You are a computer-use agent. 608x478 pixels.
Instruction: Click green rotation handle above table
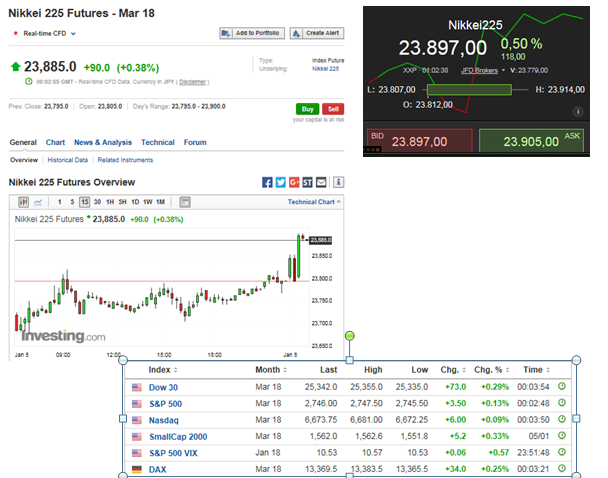349,336
